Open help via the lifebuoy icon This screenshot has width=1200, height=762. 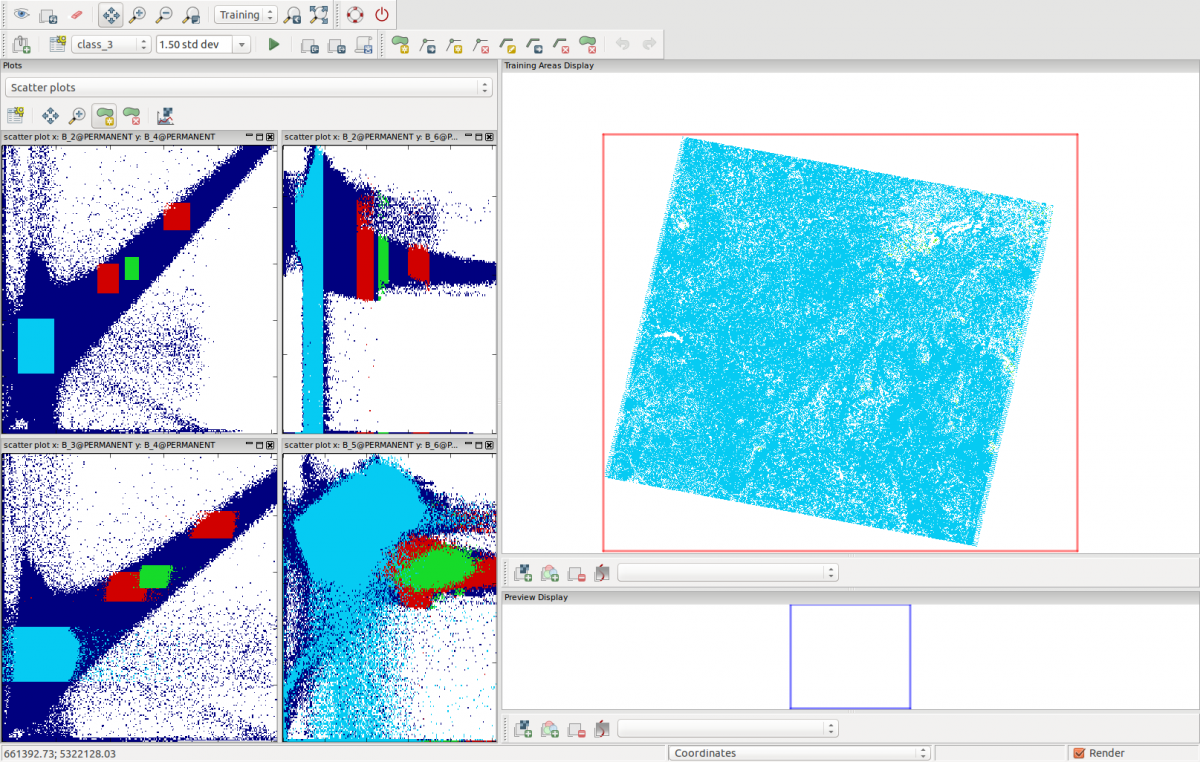coord(355,15)
